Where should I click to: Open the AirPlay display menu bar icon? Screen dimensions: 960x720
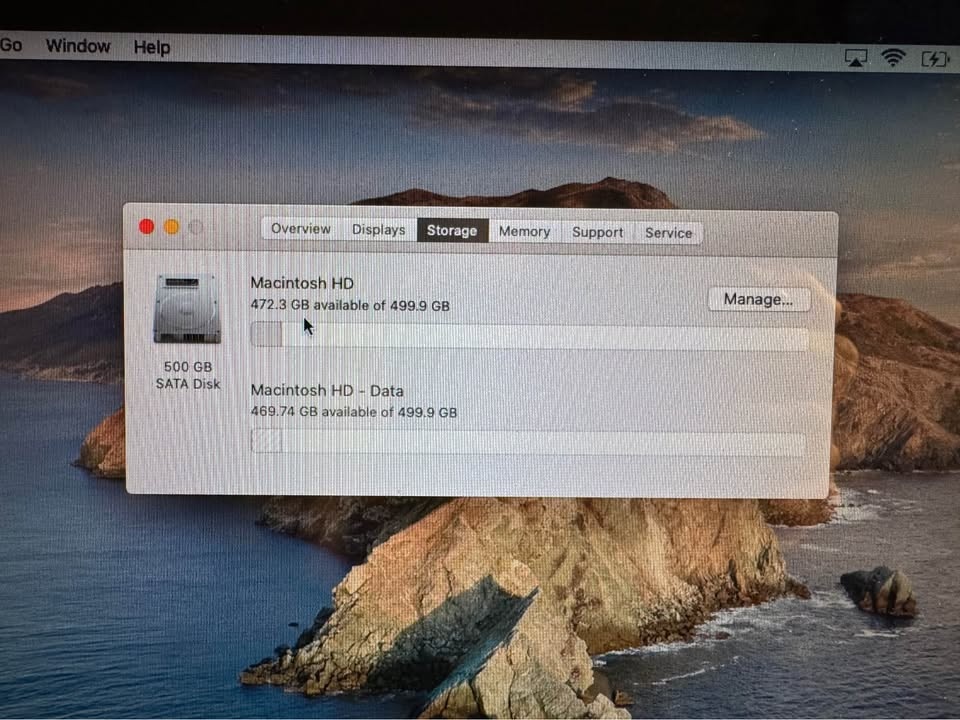(x=855, y=58)
